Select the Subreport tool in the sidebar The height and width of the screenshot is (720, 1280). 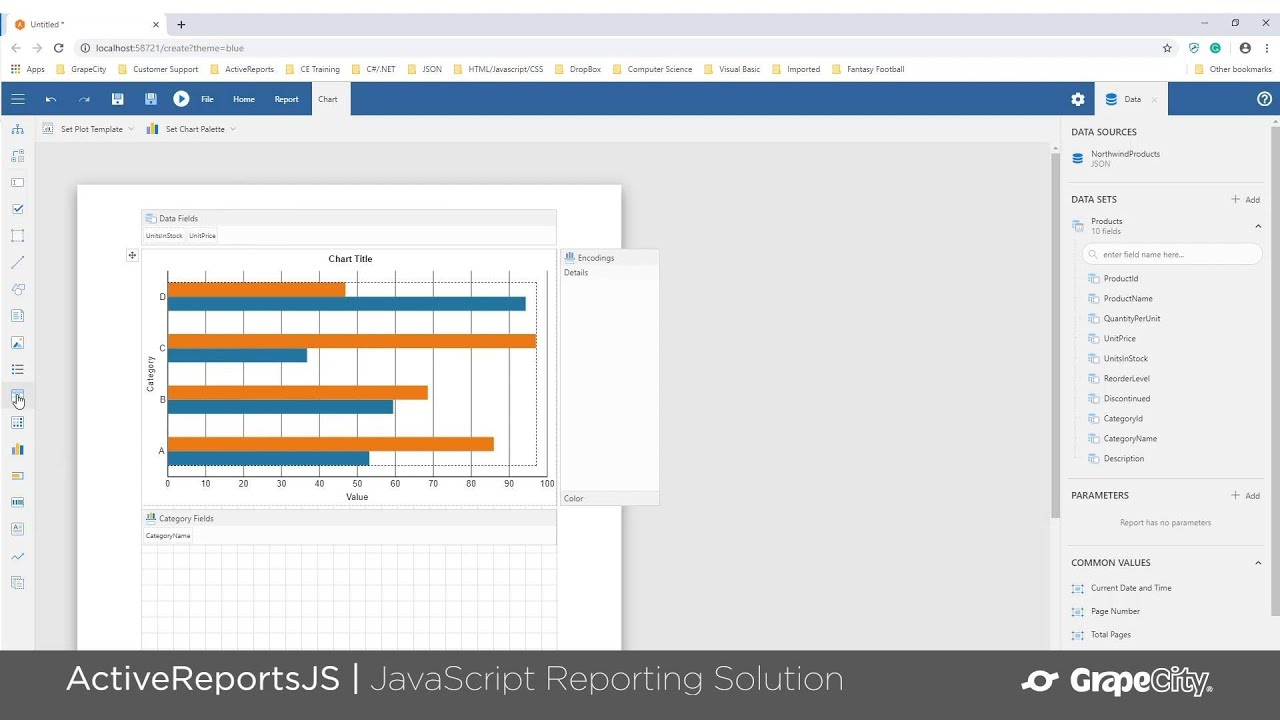(x=17, y=583)
